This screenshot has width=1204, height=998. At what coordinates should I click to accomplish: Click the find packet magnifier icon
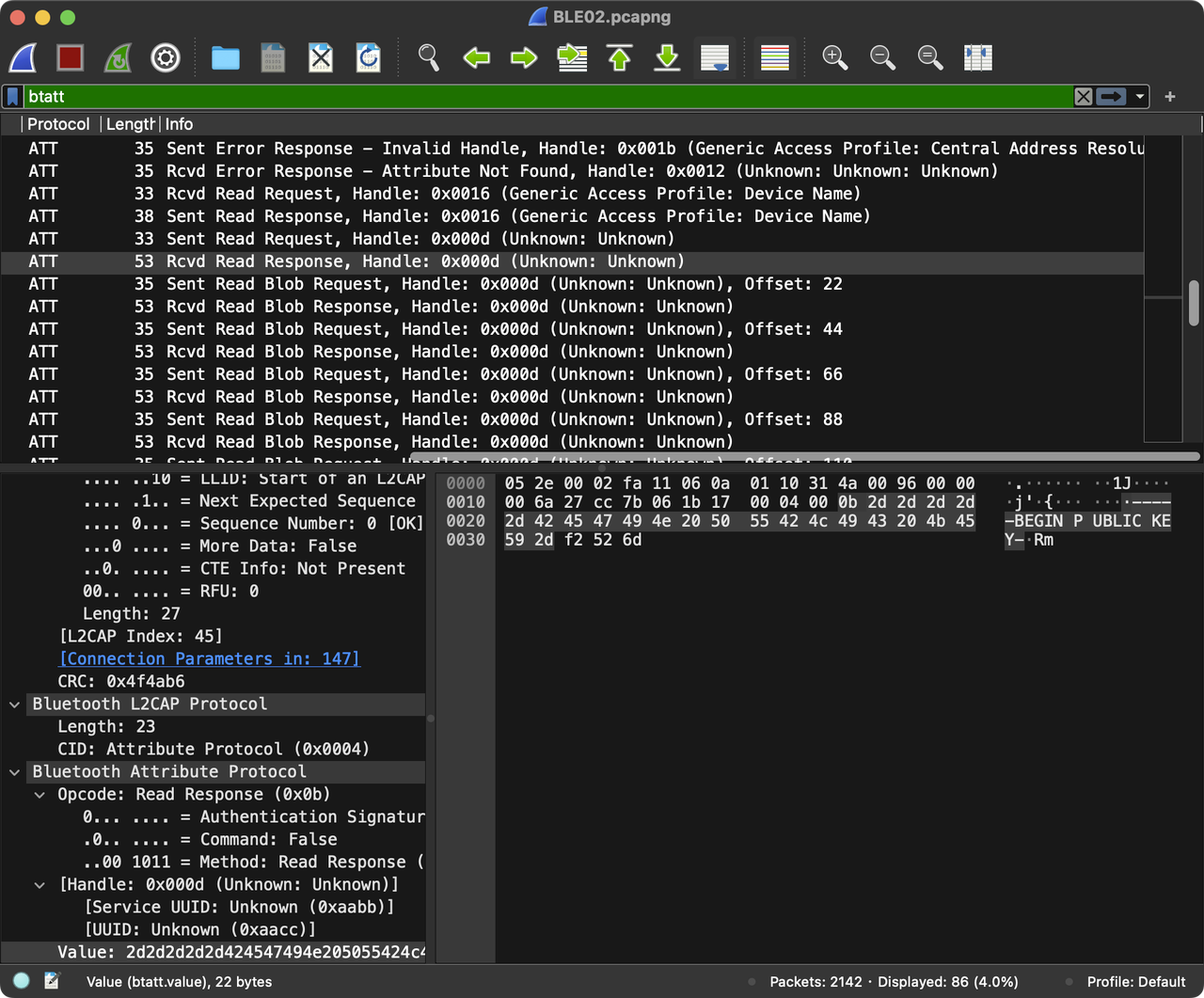click(x=429, y=57)
